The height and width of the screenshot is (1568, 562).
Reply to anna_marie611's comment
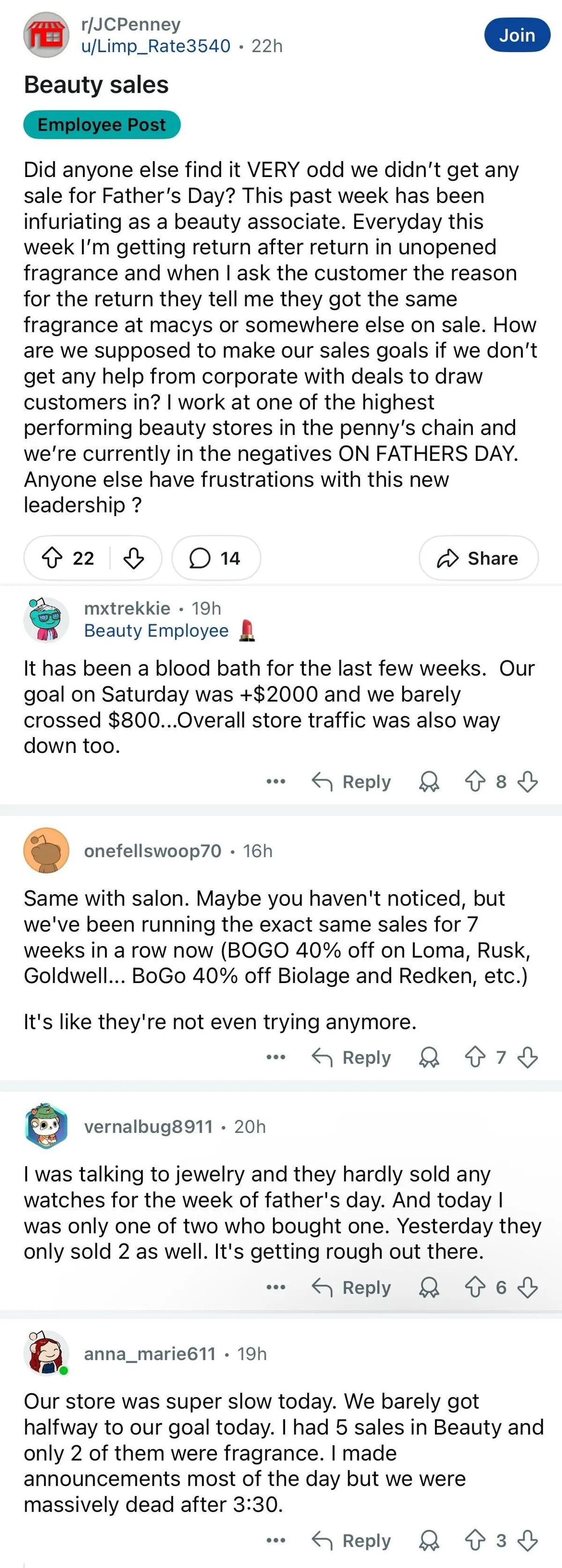pyautogui.click(x=351, y=1541)
